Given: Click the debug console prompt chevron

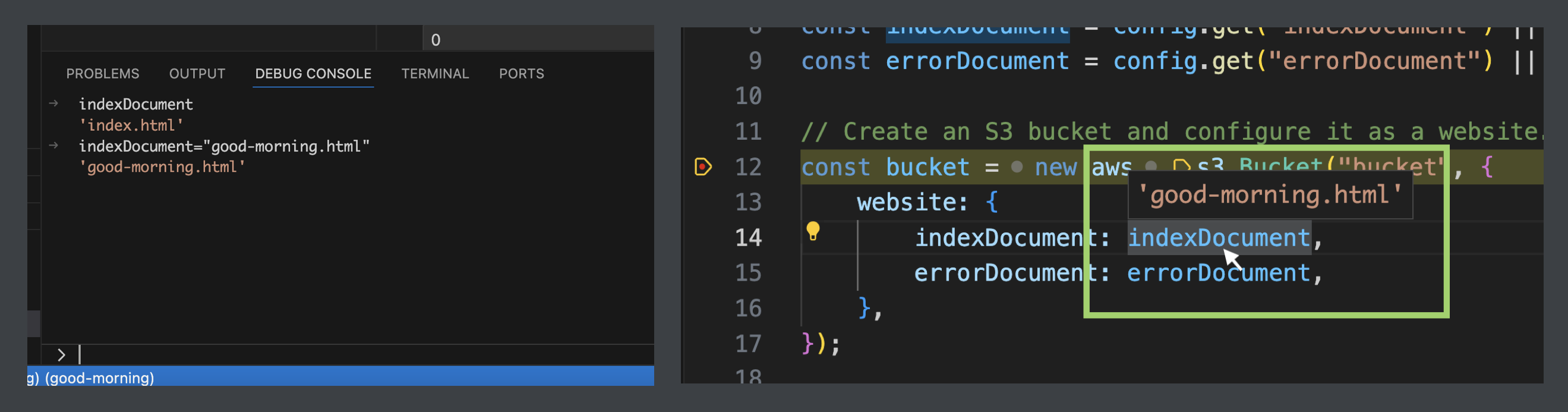Looking at the screenshot, I should pyautogui.click(x=61, y=355).
